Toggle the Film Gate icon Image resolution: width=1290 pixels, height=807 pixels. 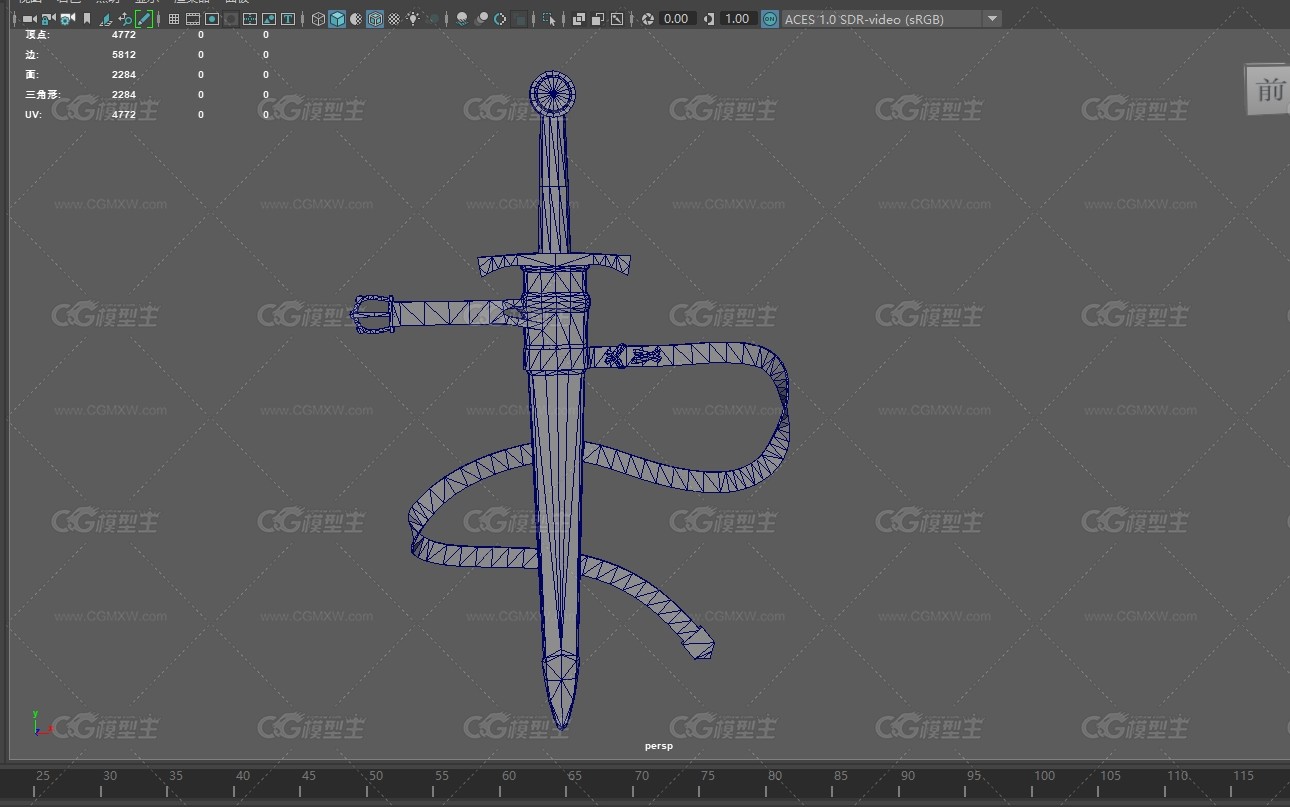point(193,19)
